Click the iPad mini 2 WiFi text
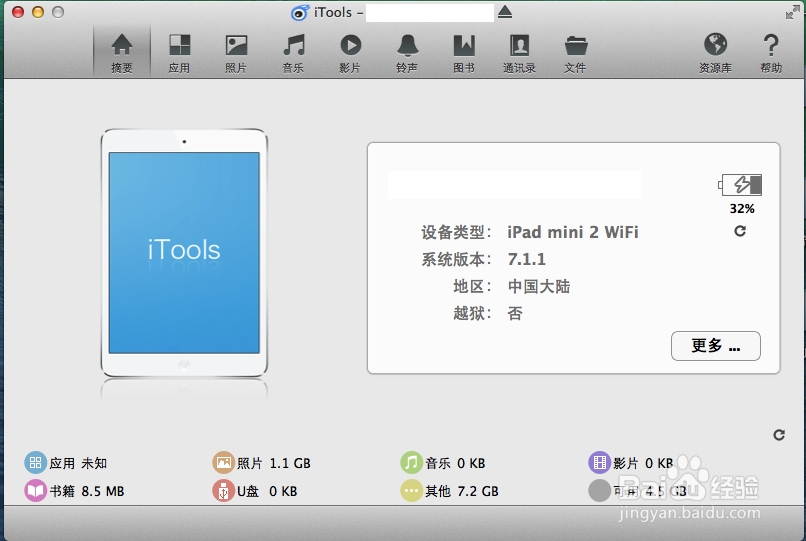Viewport: 806px width, 541px height. click(573, 232)
